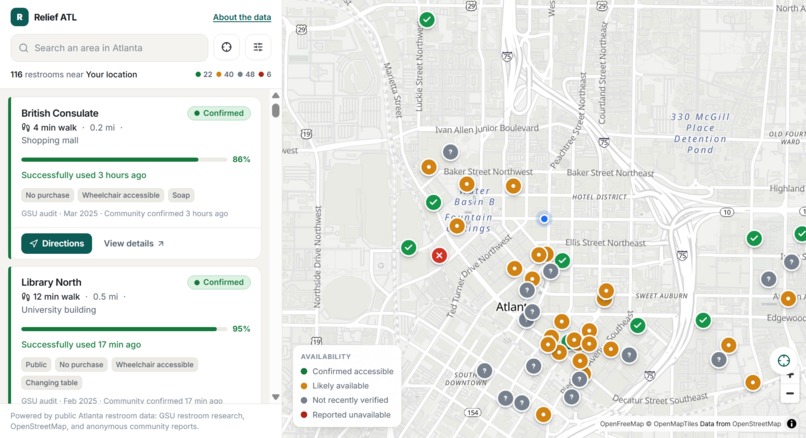The height and width of the screenshot is (438, 806).
Task: Click the OpenFreeMap attribution text
Action: [x=621, y=424]
